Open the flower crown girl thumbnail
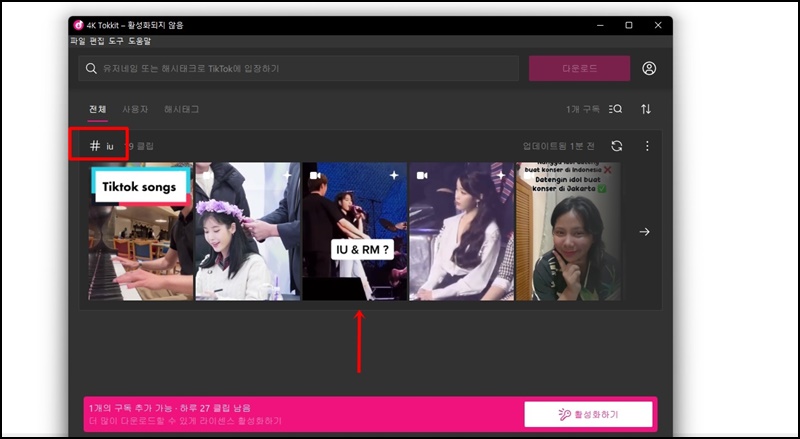Screen dimensions: 800x439 point(248,231)
